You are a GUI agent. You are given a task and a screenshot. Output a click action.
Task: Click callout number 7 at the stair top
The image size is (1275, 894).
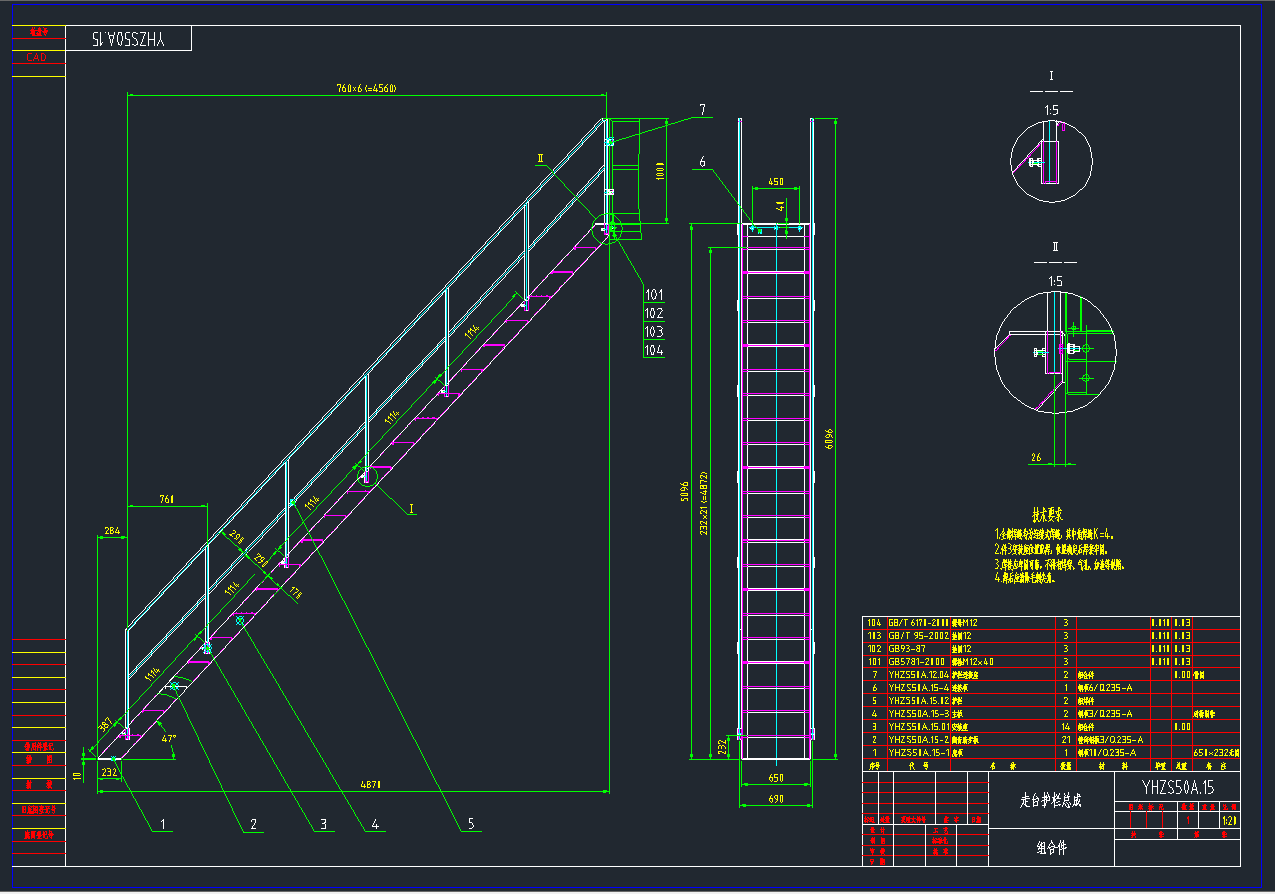tap(702, 109)
